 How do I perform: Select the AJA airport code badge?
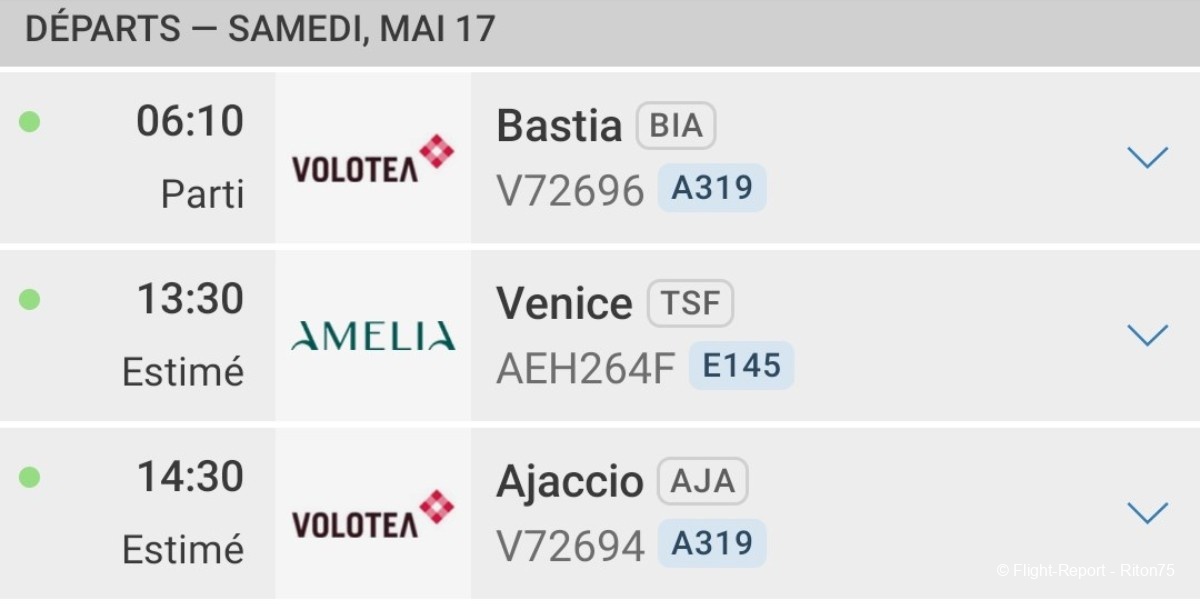point(702,482)
